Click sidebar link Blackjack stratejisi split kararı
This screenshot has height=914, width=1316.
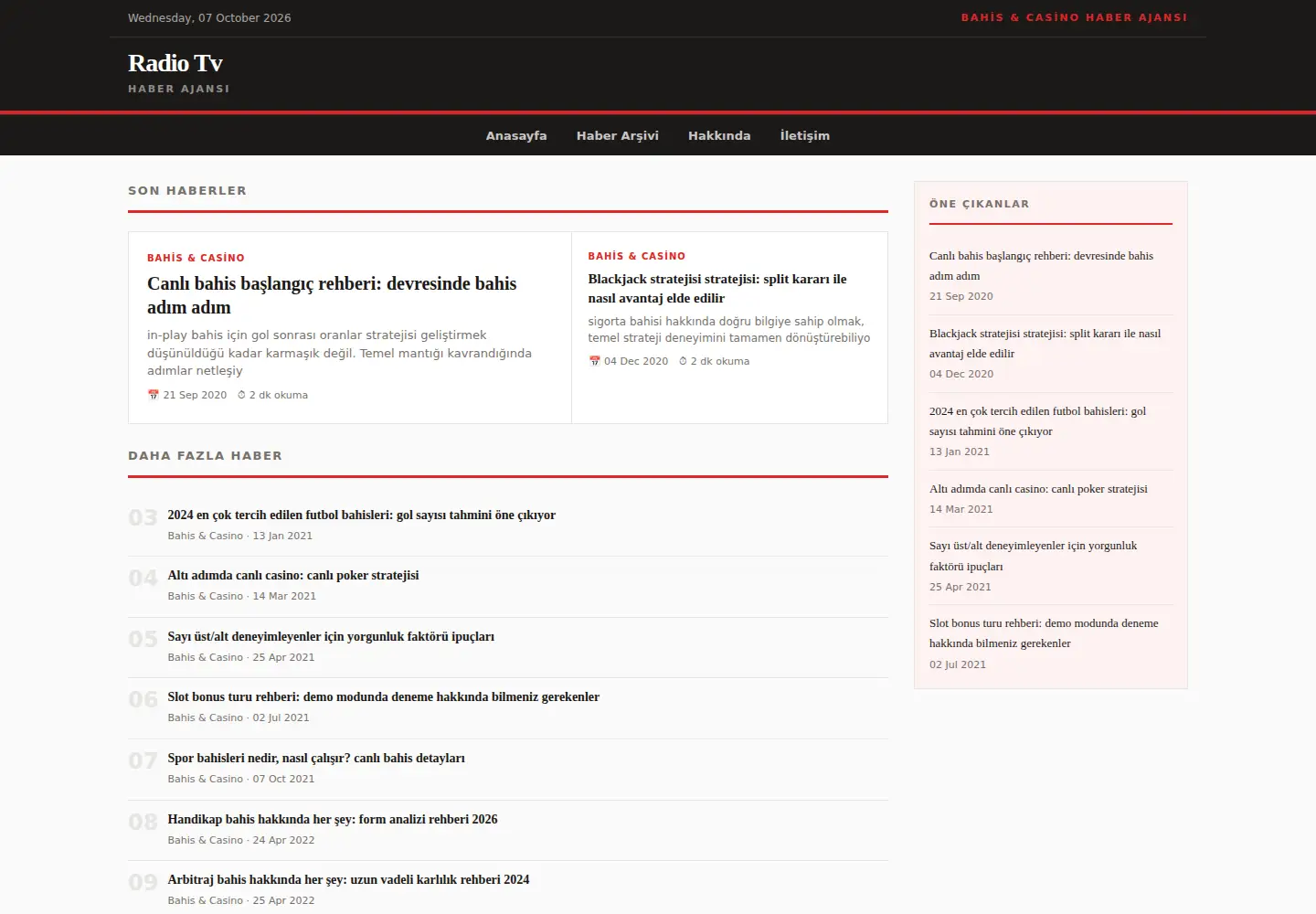(x=1045, y=344)
